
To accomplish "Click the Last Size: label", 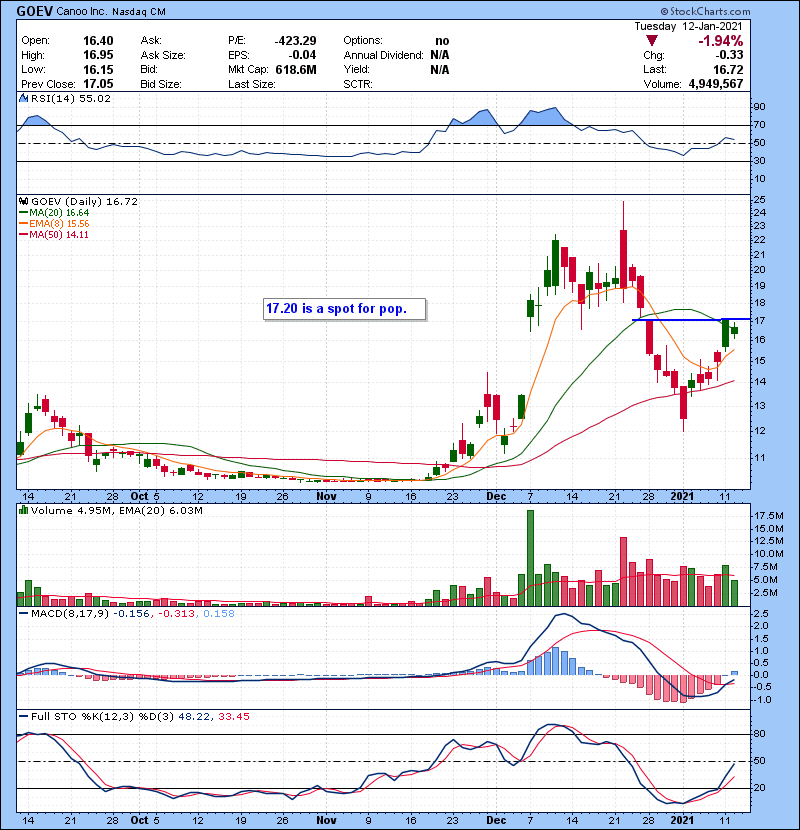I will (x=251, y=84).
